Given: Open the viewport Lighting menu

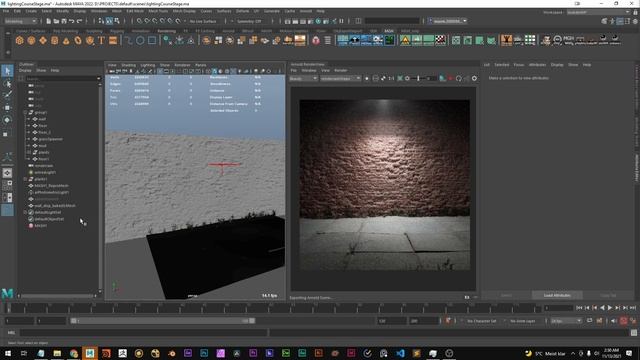Looking at the screenshot, I should pos(148,65).
